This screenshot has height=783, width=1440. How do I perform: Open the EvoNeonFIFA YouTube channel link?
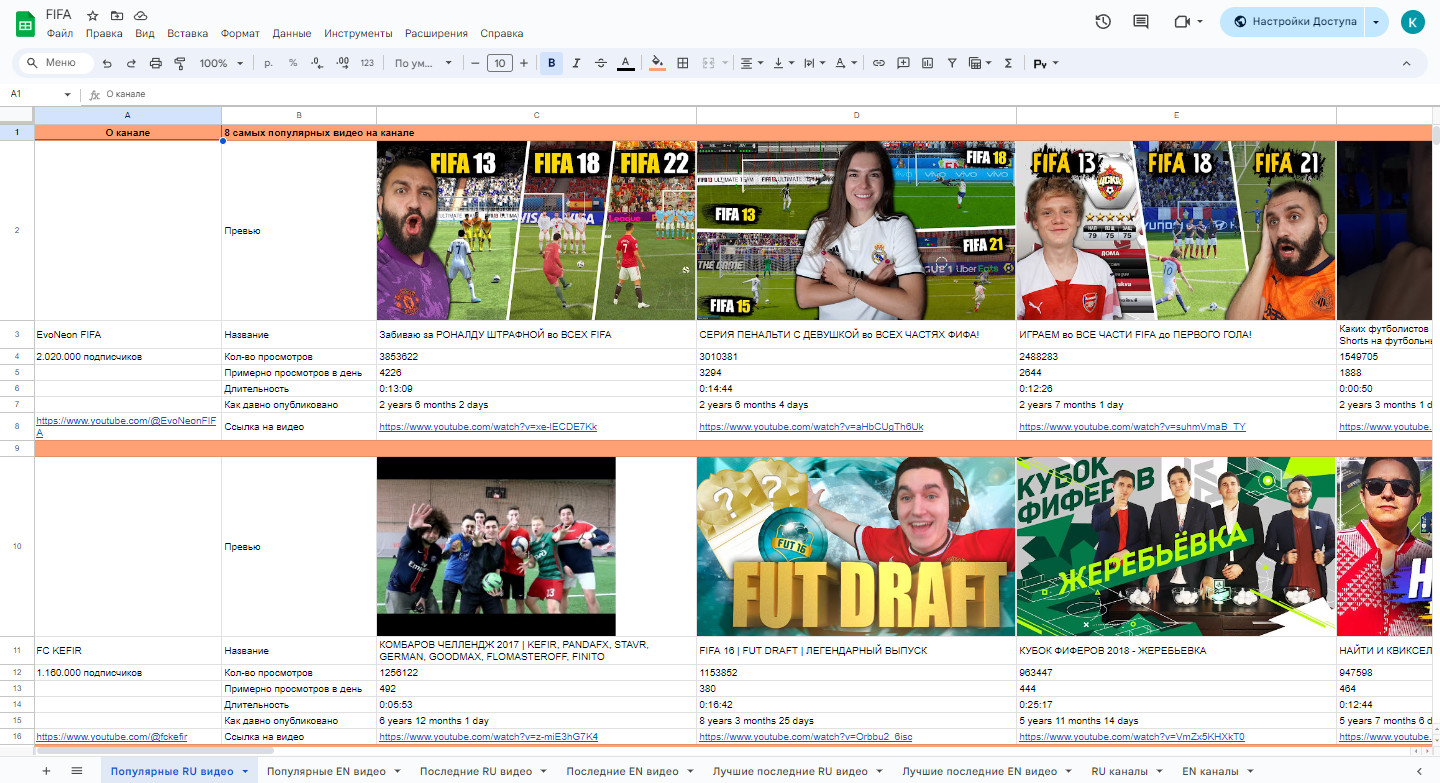pos(126,427)
